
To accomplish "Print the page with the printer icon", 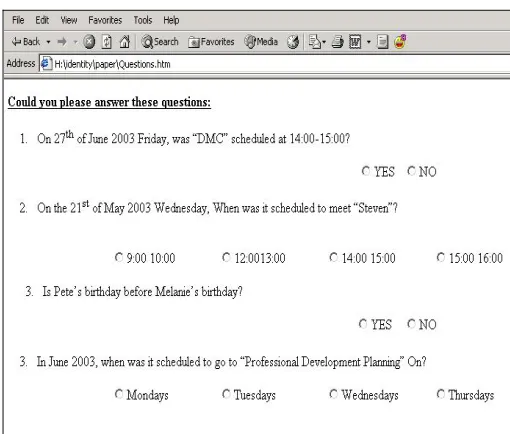I will (338, 42).
